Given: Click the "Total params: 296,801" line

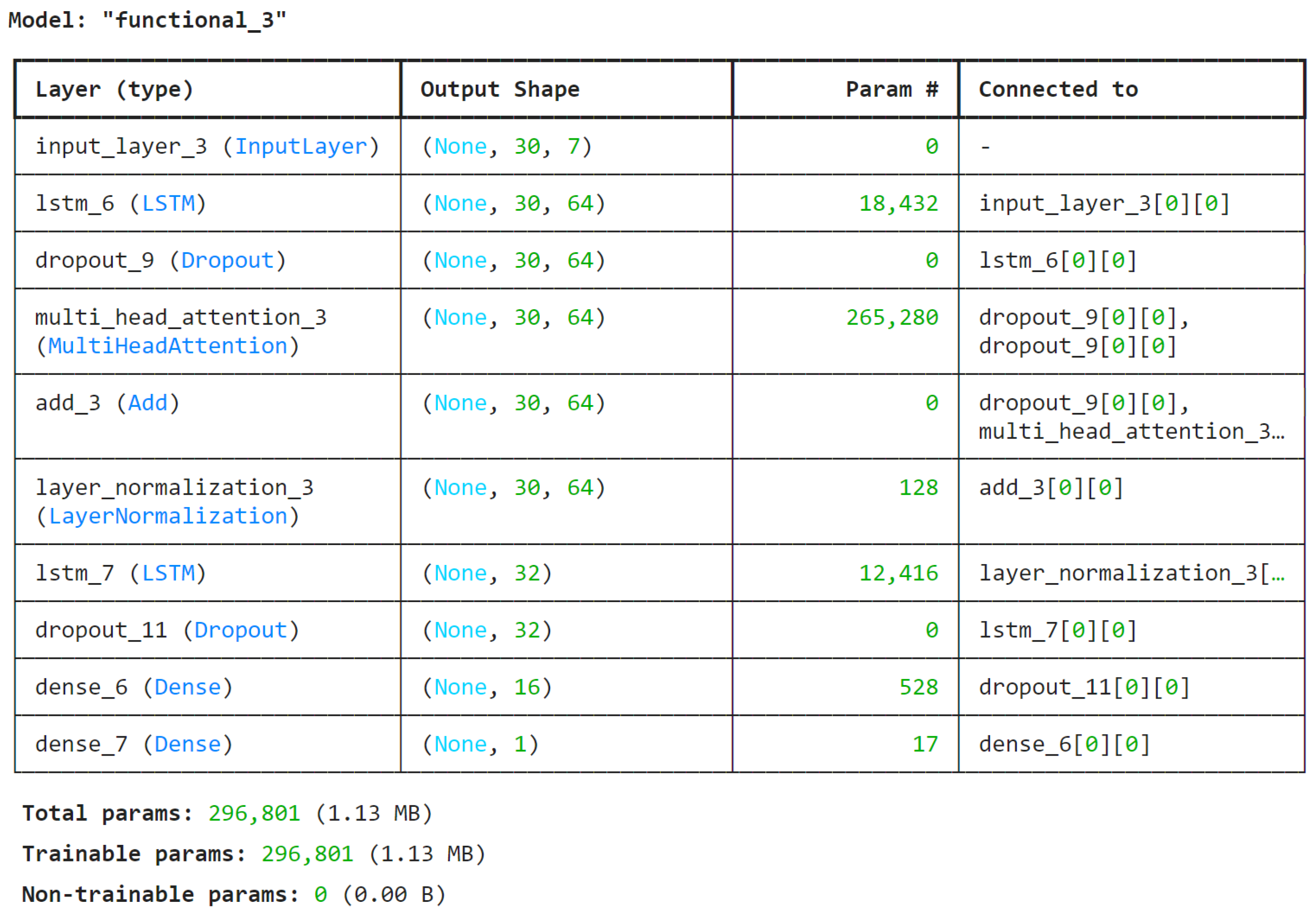Looking at the screenshot, I should coord(227,814).
